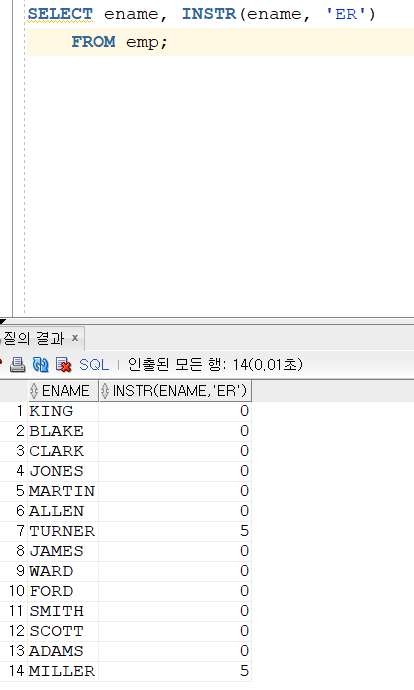Click the 'ER' string literal in the editor
The image size is (414, 690).
[x=345, y=14]
